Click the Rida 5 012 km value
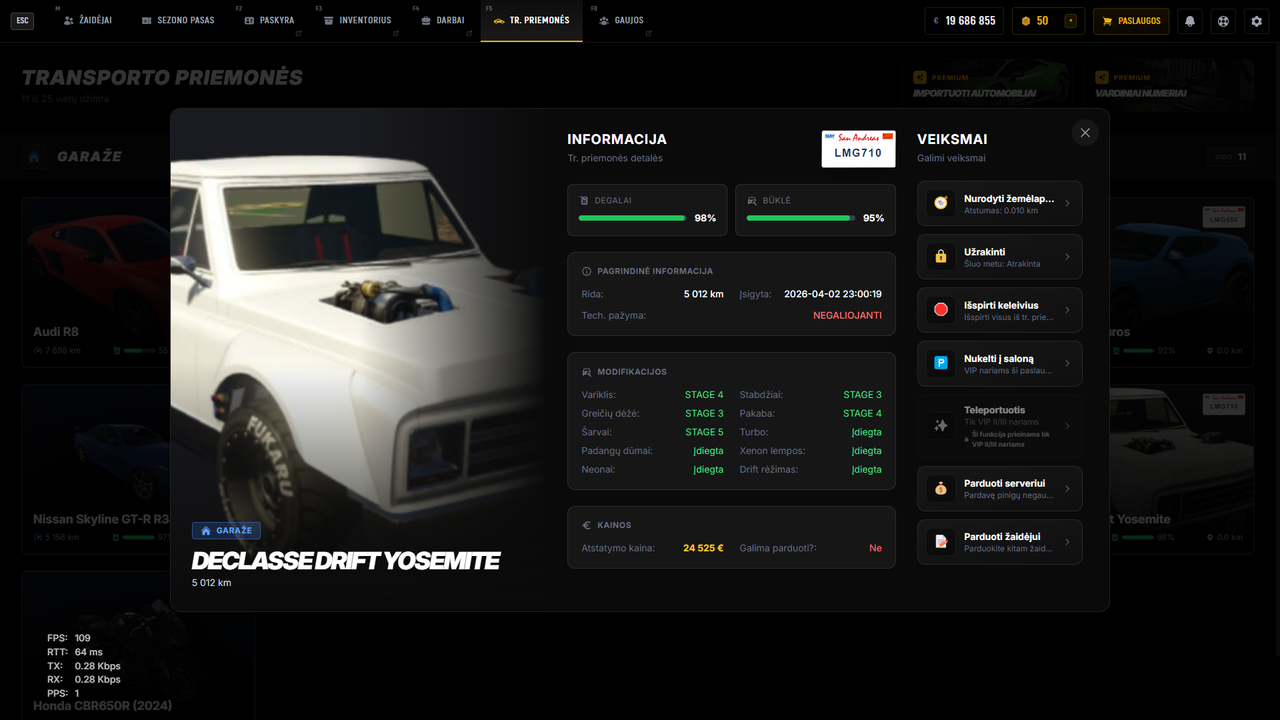 tap(703, 294)
